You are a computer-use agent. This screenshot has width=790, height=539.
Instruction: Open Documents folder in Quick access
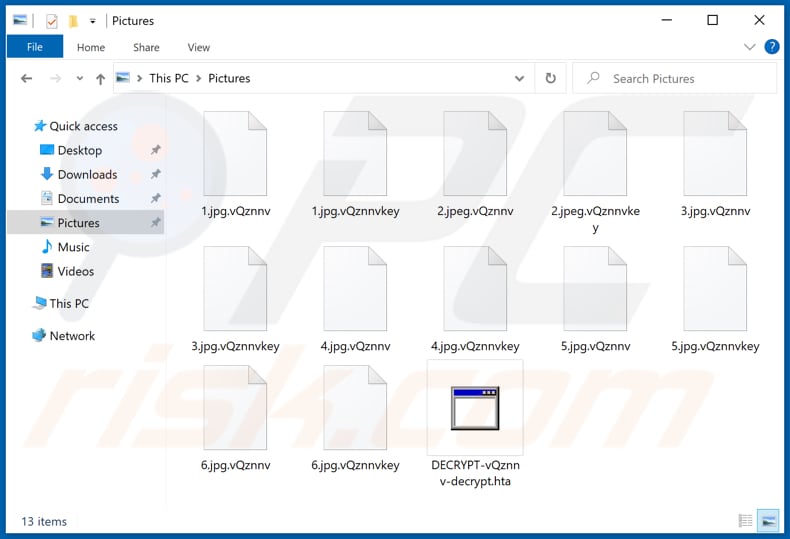88,199
